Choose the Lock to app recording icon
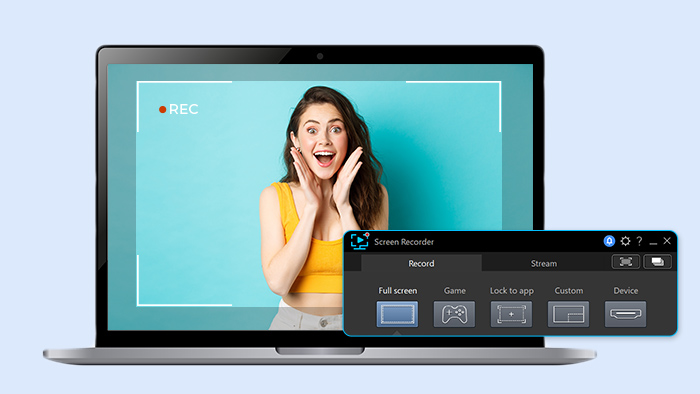700x394 pixels. (x=512, y=314)
